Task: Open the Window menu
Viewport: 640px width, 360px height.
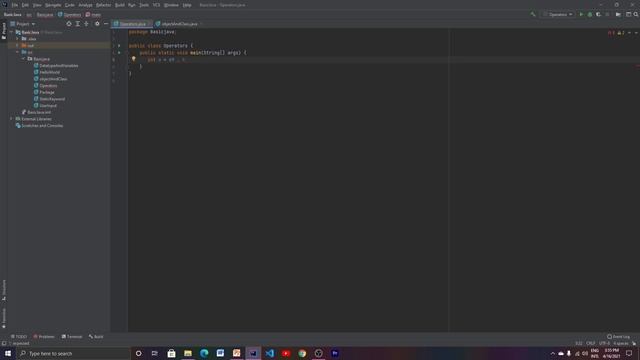Action: 171,5
